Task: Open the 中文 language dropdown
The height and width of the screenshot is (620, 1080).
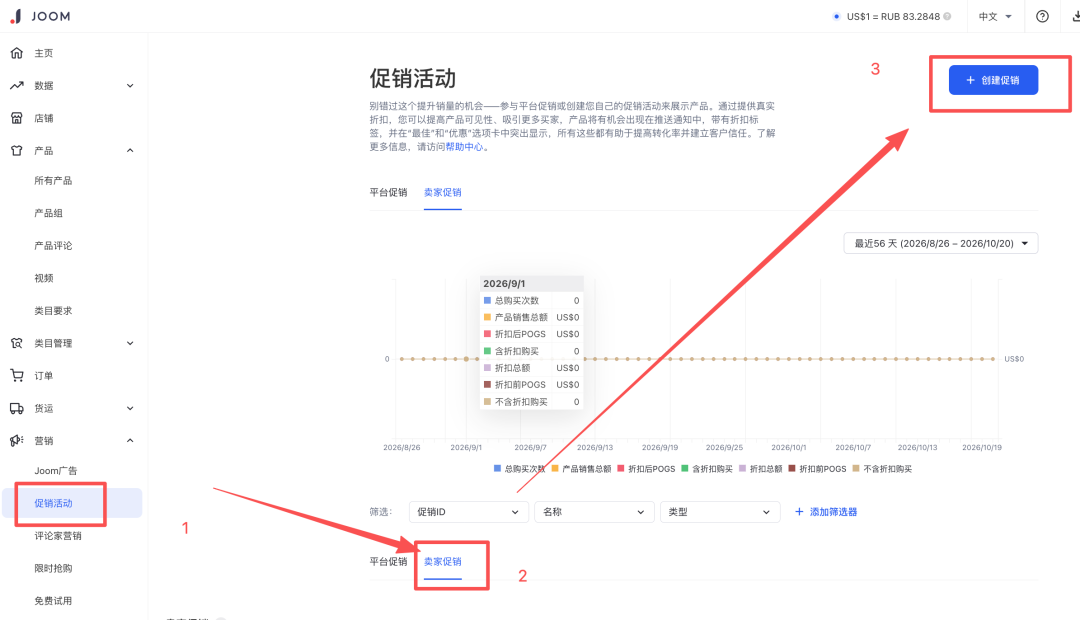Action: point(995,16)
